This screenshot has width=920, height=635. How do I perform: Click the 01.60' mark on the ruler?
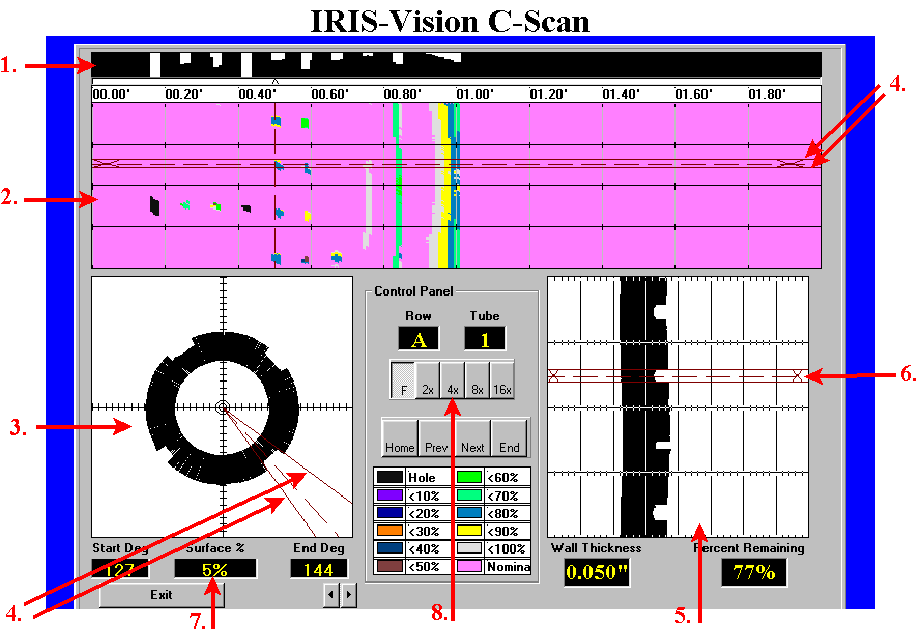[694, 94]
